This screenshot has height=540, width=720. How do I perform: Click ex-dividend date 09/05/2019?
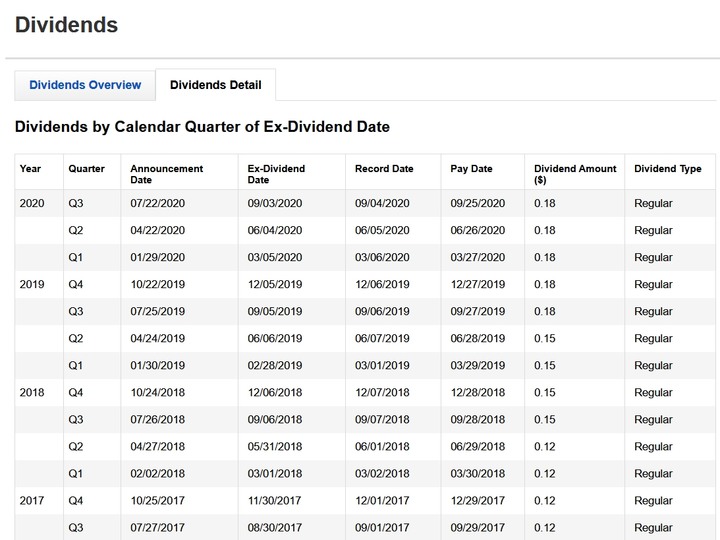coord(275,311)
